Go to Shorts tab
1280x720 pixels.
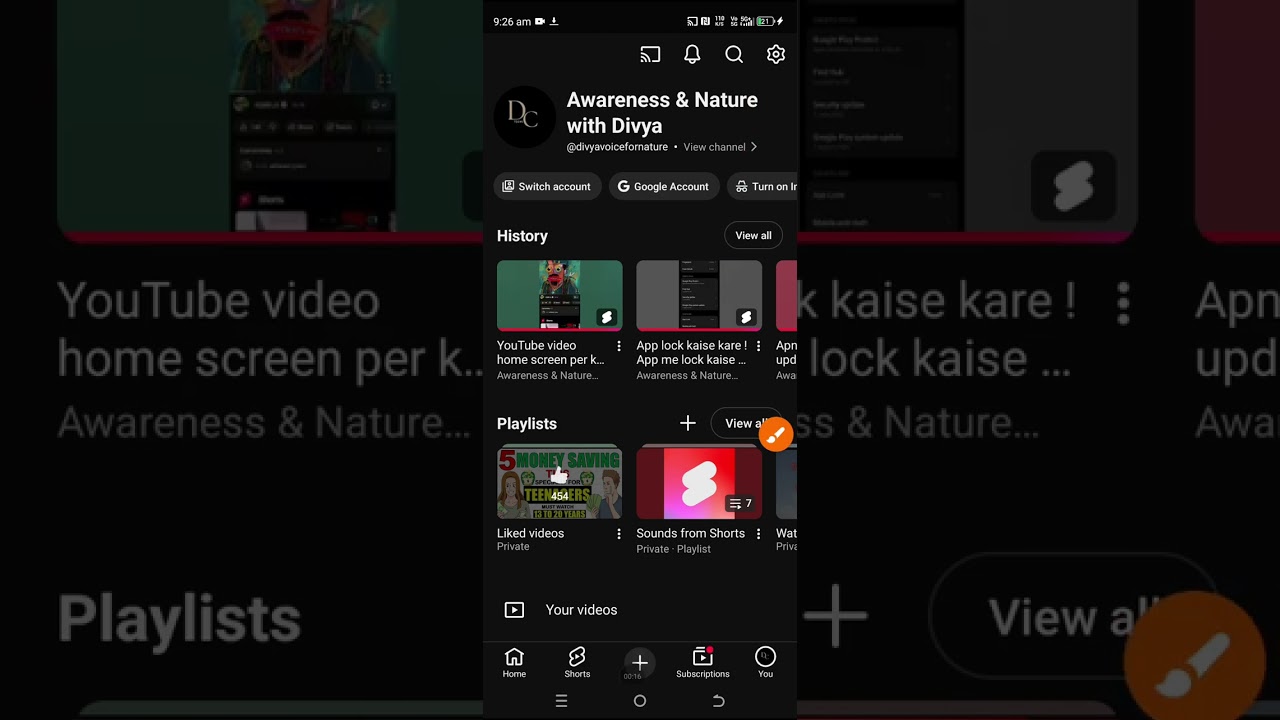[577, 663]
